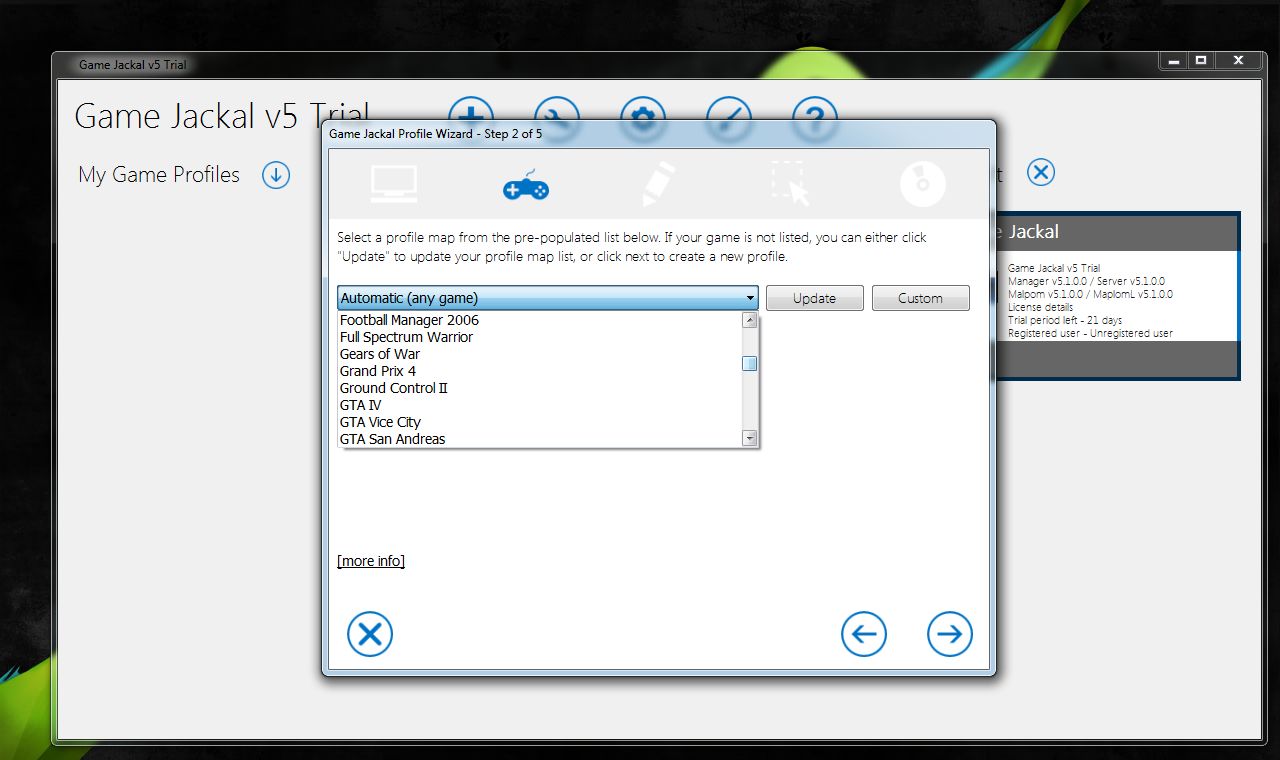Click the Trial period left - 21 days text
1280x760 pixels.
1065,320
